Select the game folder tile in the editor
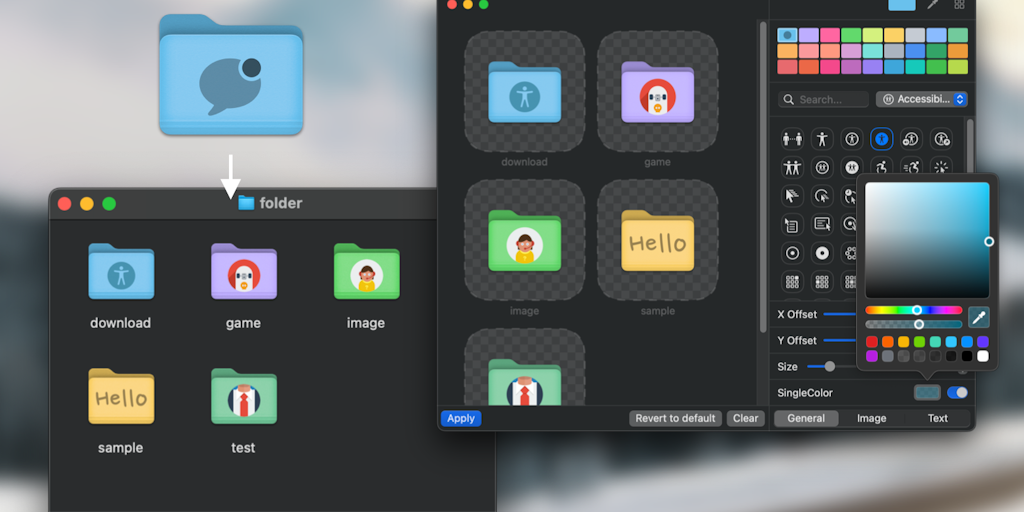The height and width of the screenshot is (512, 1024). click(658, 91)
